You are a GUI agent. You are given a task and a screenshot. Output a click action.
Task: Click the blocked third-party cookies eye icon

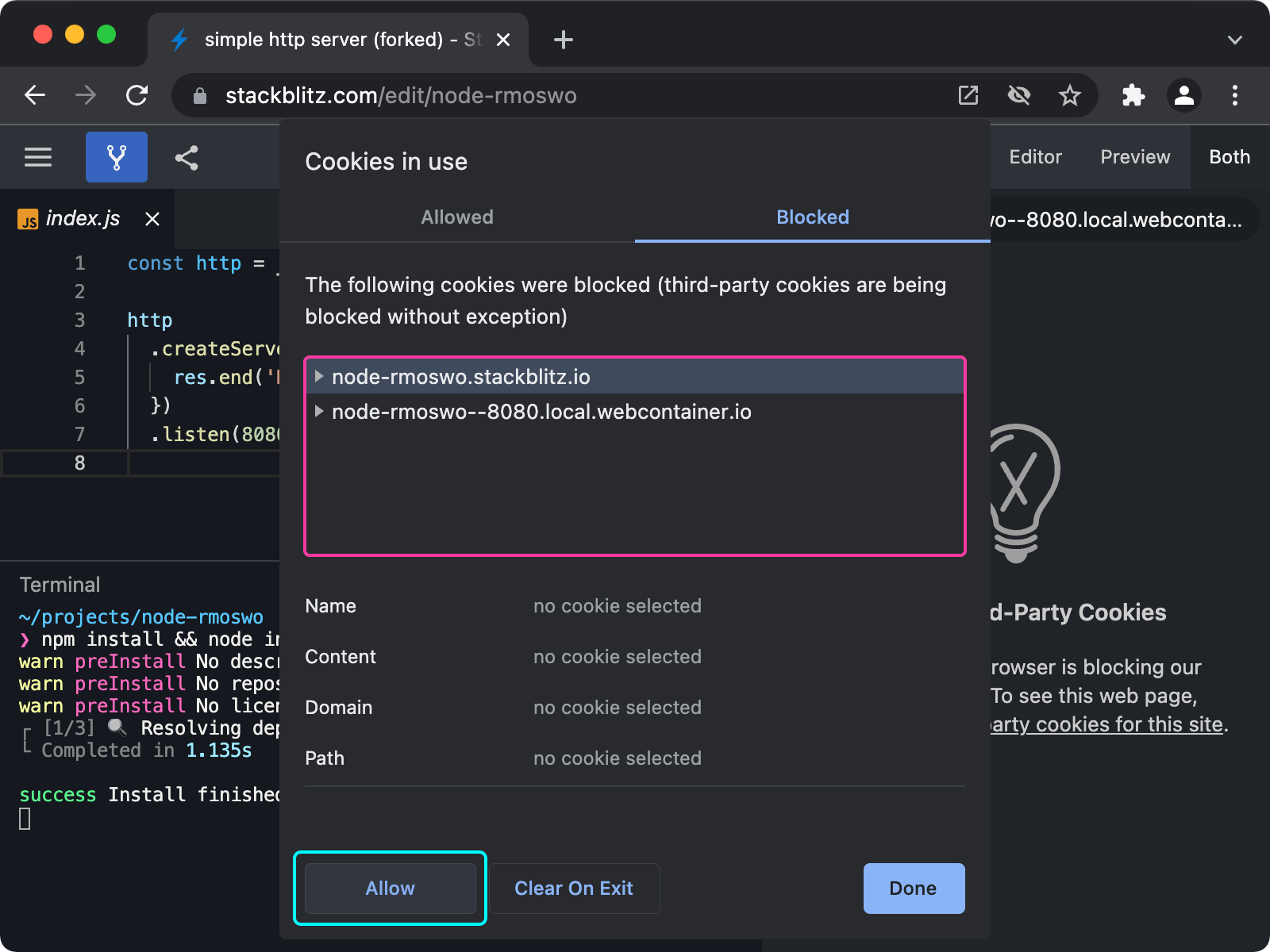point(1018,95)
